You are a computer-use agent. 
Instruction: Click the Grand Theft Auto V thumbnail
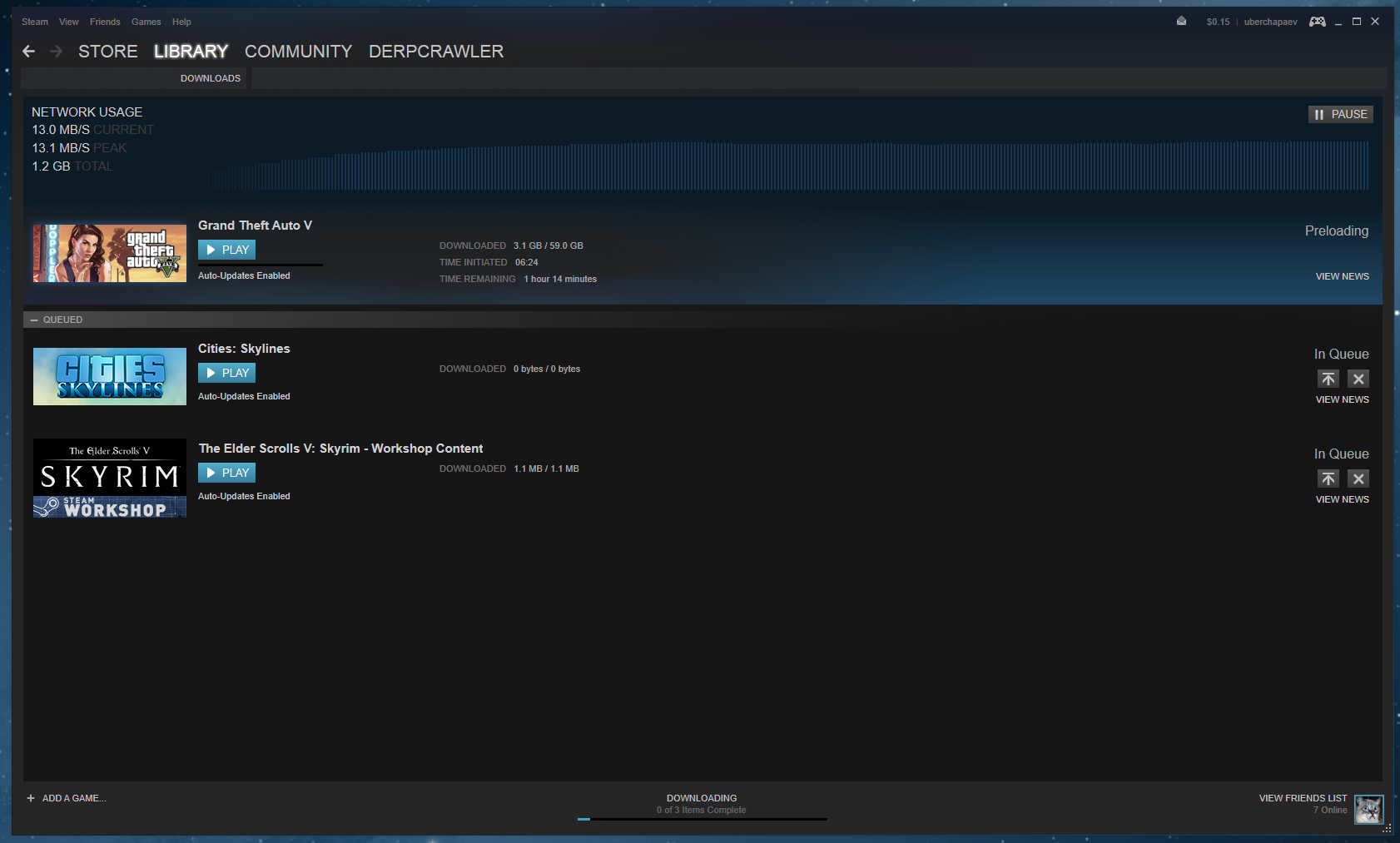click(x=110, y=253)
